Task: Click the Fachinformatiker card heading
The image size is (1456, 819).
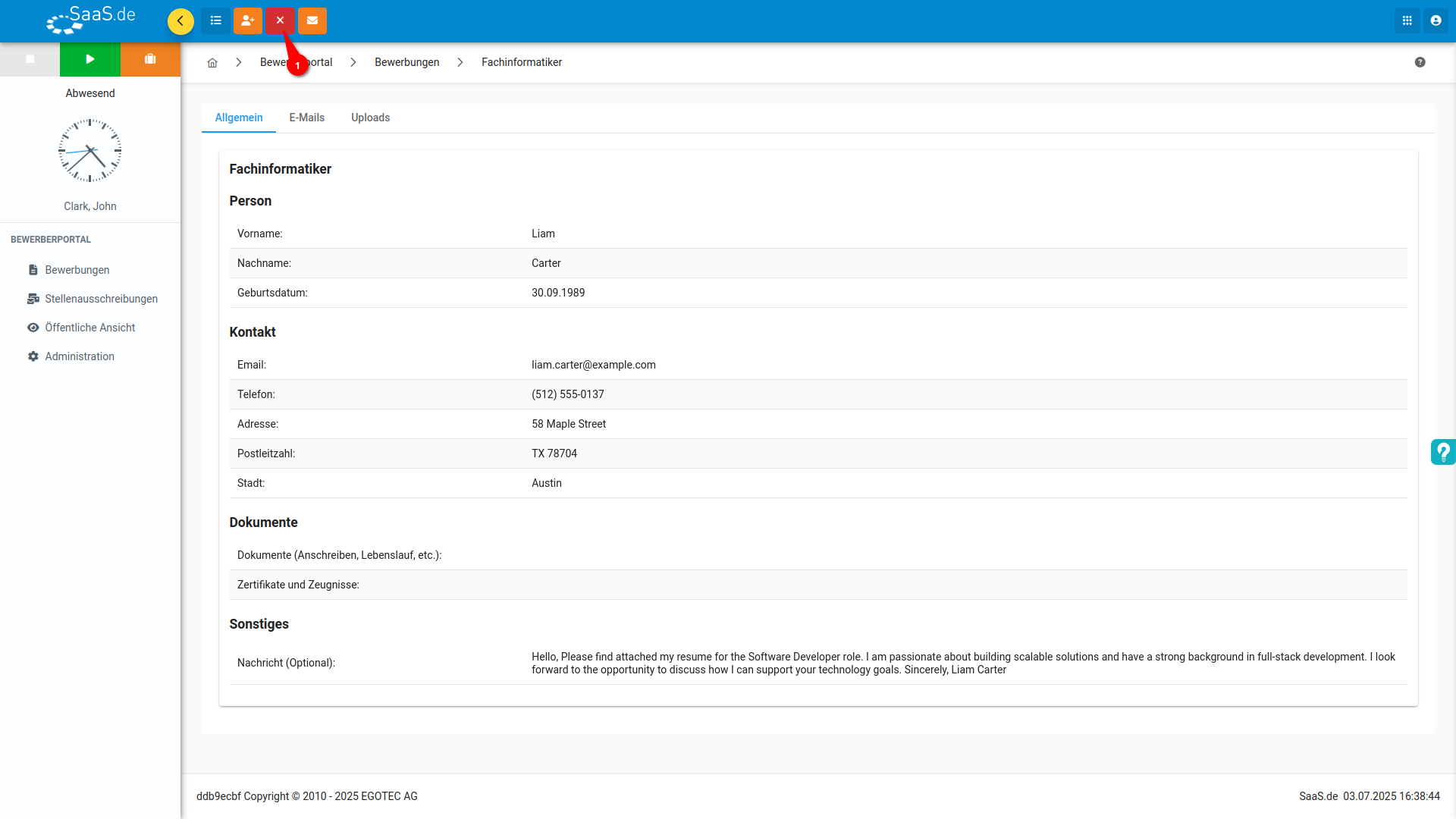Action: coord(281,169)
